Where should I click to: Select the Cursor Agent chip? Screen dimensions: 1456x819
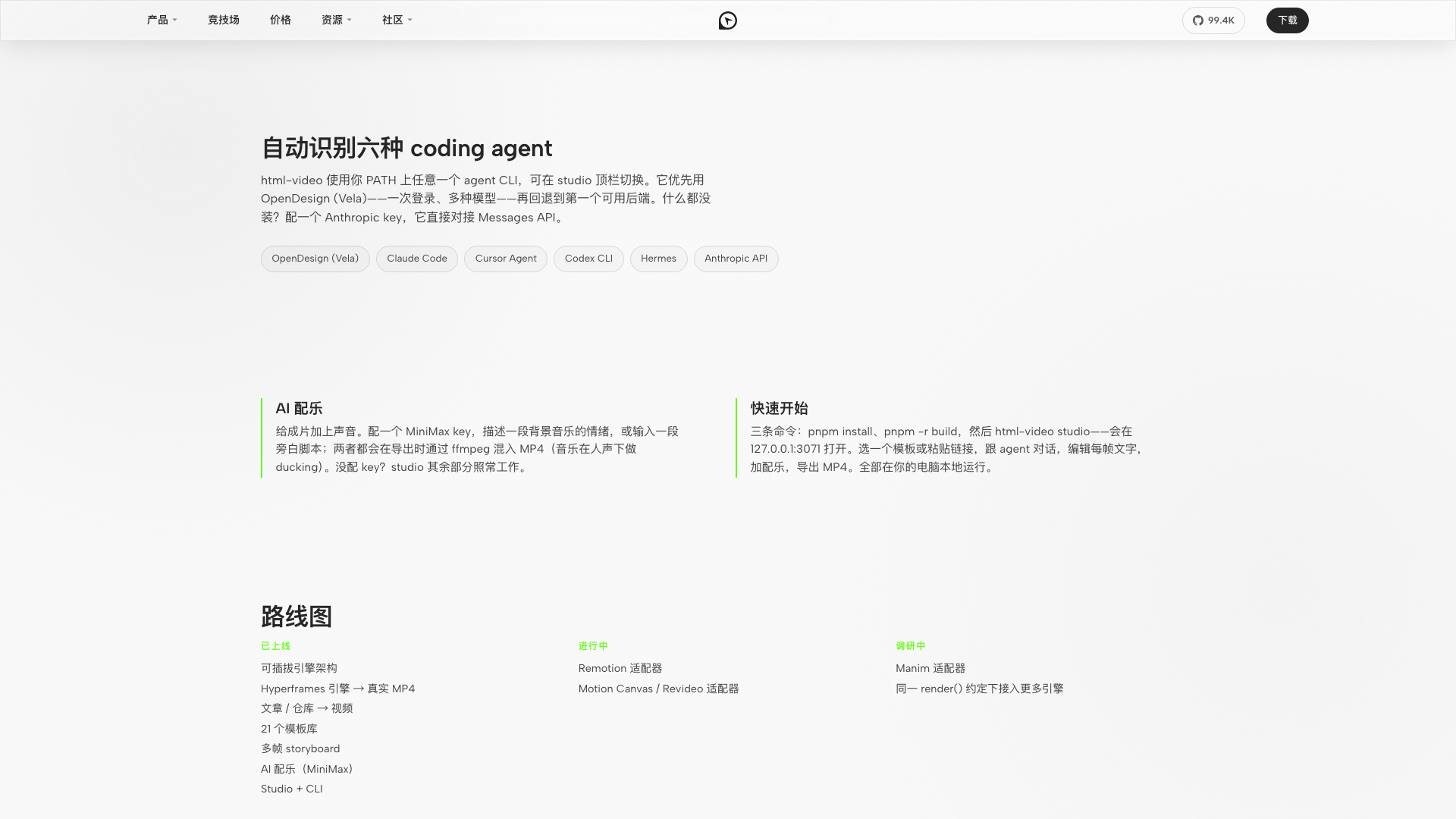point(506,259)
